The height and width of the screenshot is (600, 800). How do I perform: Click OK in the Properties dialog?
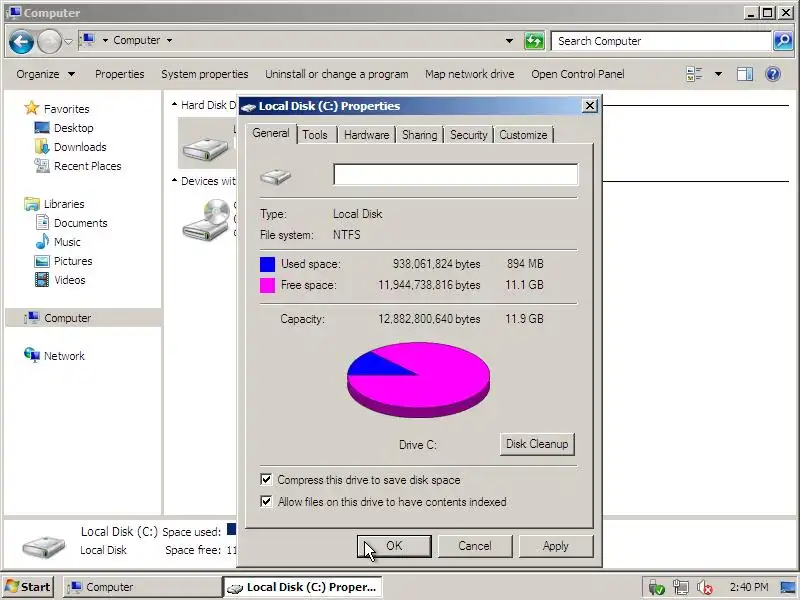(394, 546)
